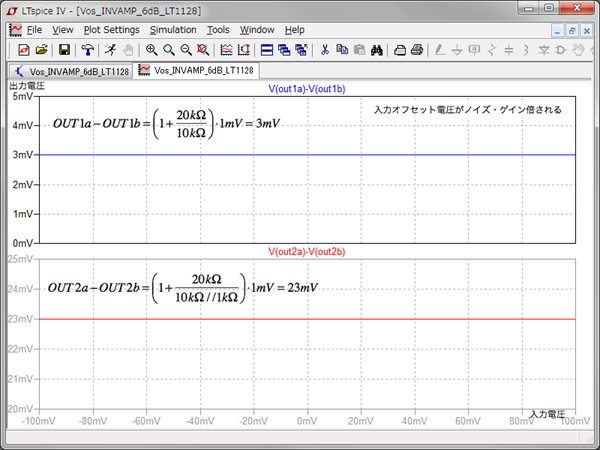Click the blue 3mV trace line
This screenshot has height=450, width=600.
pos(300,155)
